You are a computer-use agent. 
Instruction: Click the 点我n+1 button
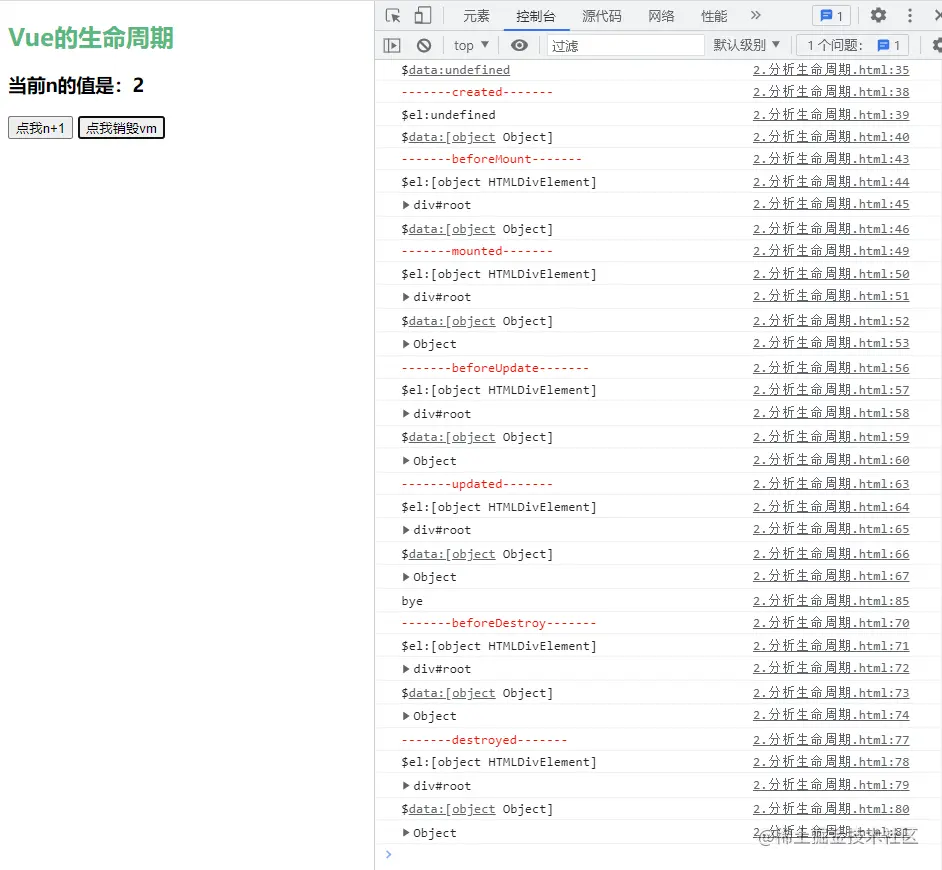click(x=40, y=128)
